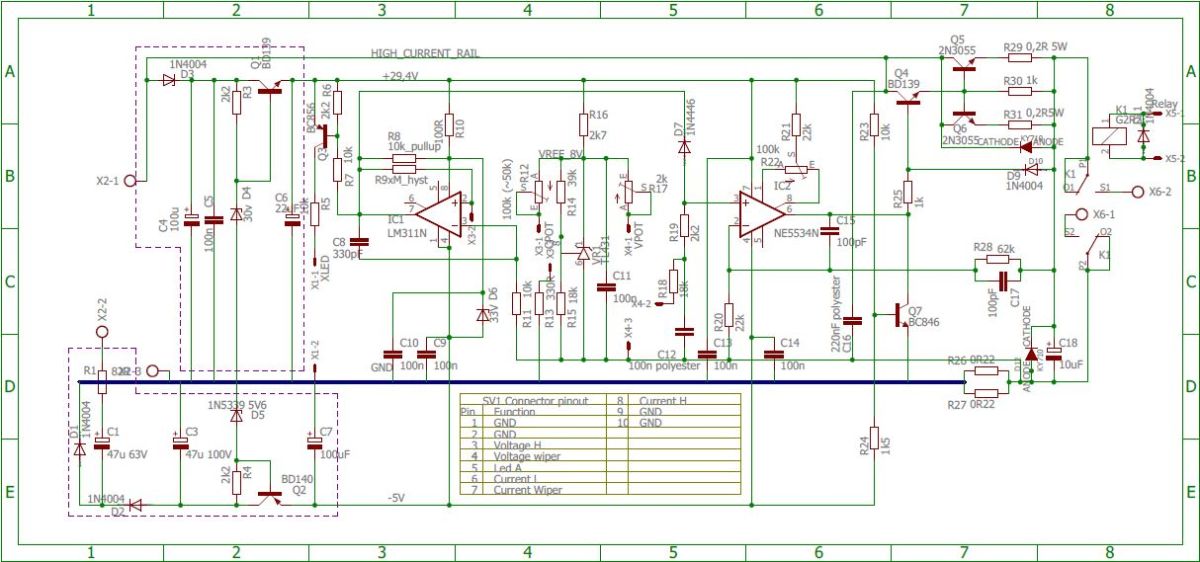The width and height of the screenshot is (1200, 562).
Task: Select the Q7 BC846 transistor symbol
Action: point(900,315)
